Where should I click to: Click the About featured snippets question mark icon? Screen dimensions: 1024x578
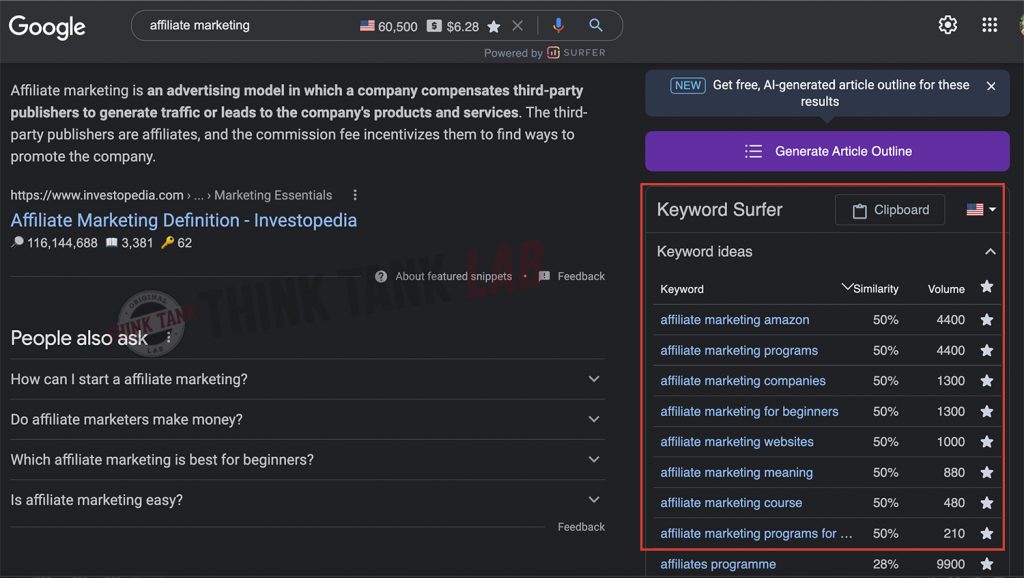coord(381,276)
